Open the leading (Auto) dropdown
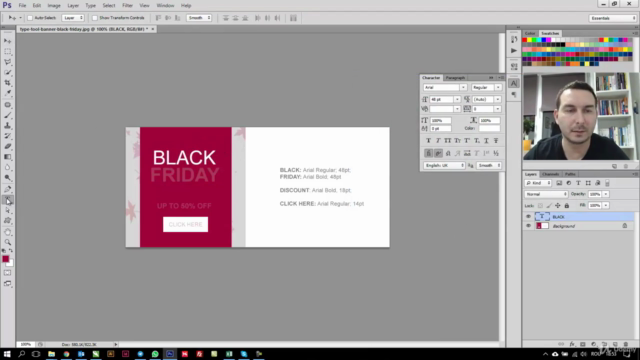The height and width of the screenshot is (360, 640). click(x=498, y=99)
